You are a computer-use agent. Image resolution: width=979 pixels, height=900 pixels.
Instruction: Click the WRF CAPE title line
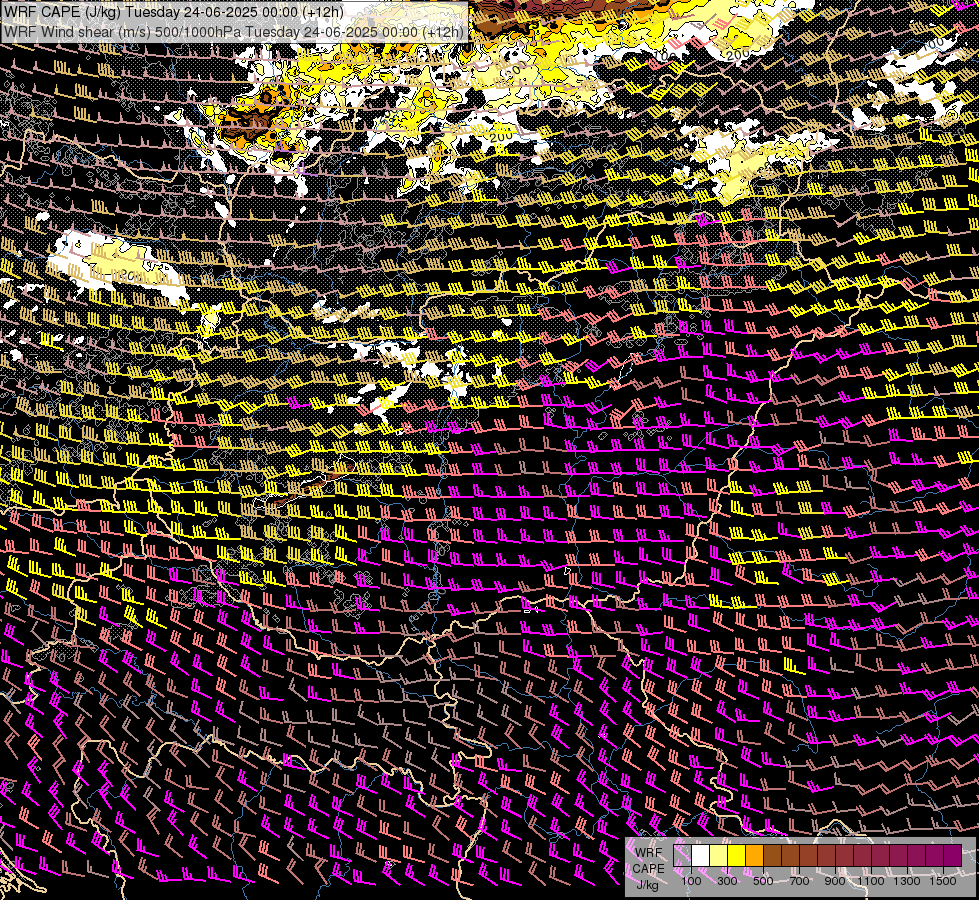pos(174,11)
